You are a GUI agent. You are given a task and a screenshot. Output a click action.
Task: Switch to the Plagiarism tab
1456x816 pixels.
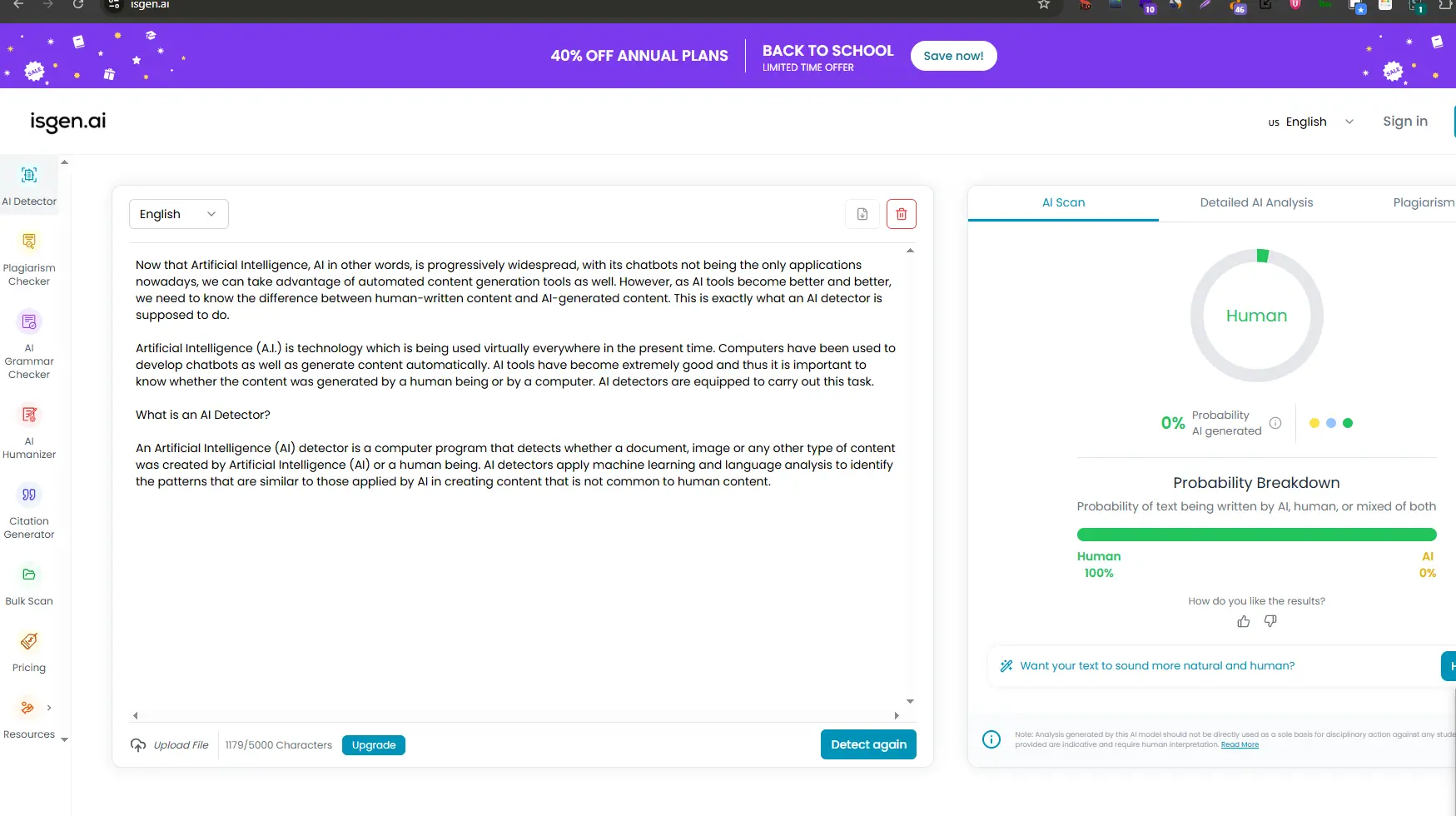coord(1423,202)
